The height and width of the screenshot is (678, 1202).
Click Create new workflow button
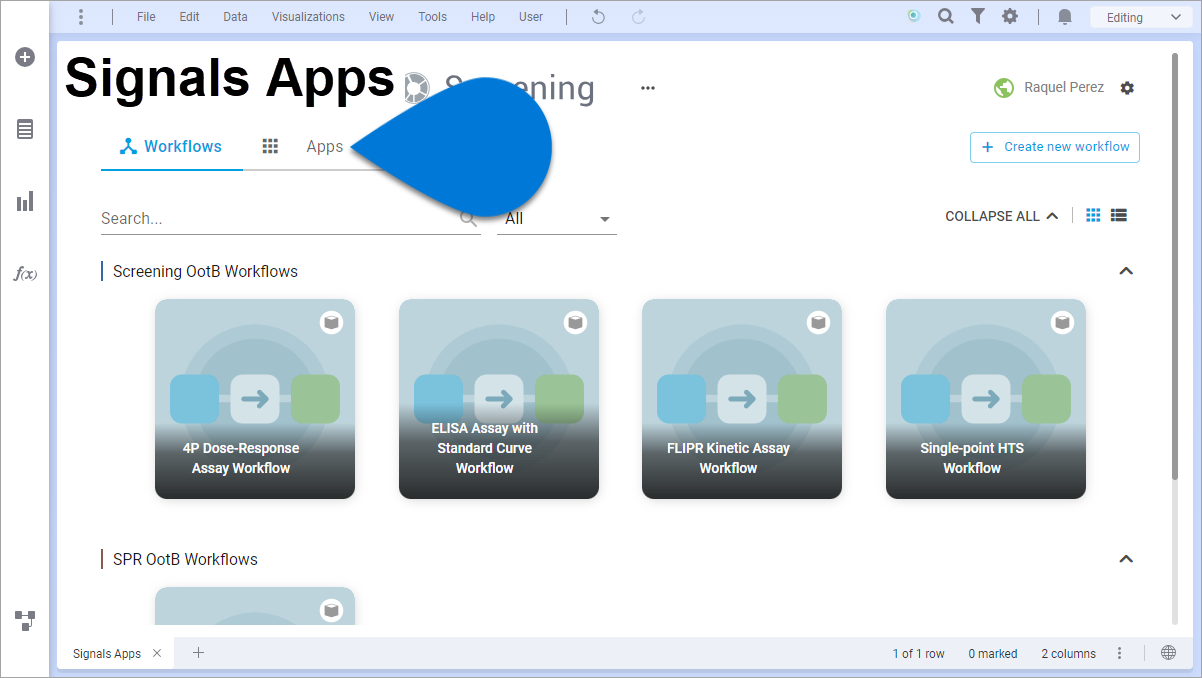click(x=1055, y=147)
